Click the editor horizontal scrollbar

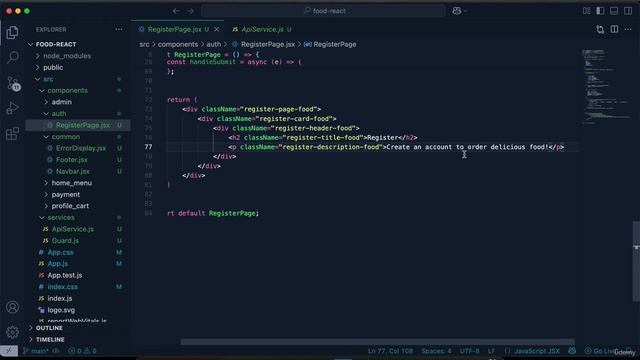click(378, 342)
